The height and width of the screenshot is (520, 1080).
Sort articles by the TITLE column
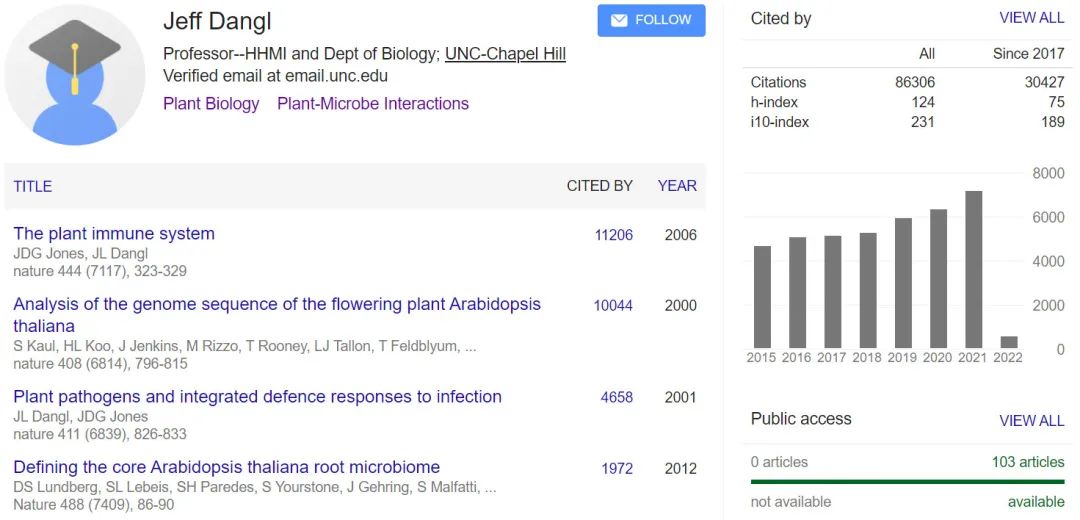click(x=33, y=186)
